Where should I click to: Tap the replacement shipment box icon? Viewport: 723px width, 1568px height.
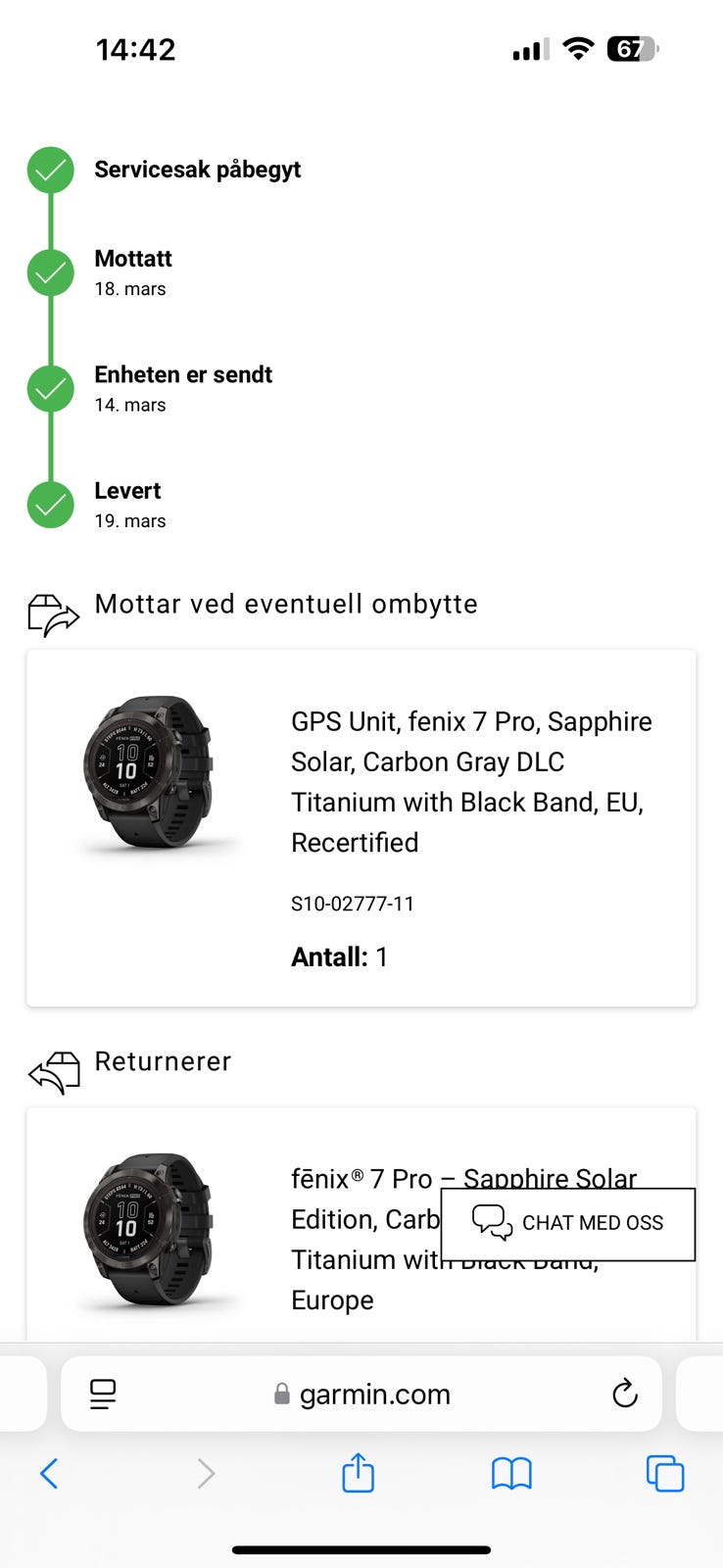tap(53, 614)
